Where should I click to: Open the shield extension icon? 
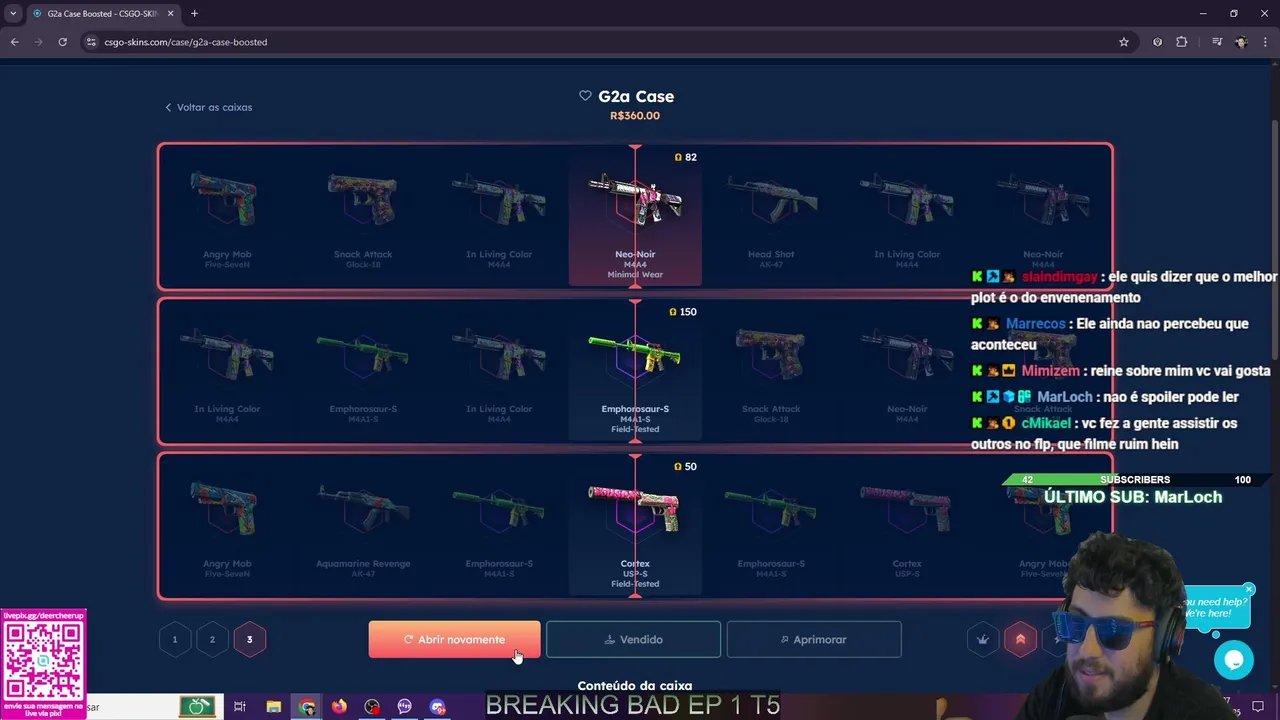[x=1158, y=42]
